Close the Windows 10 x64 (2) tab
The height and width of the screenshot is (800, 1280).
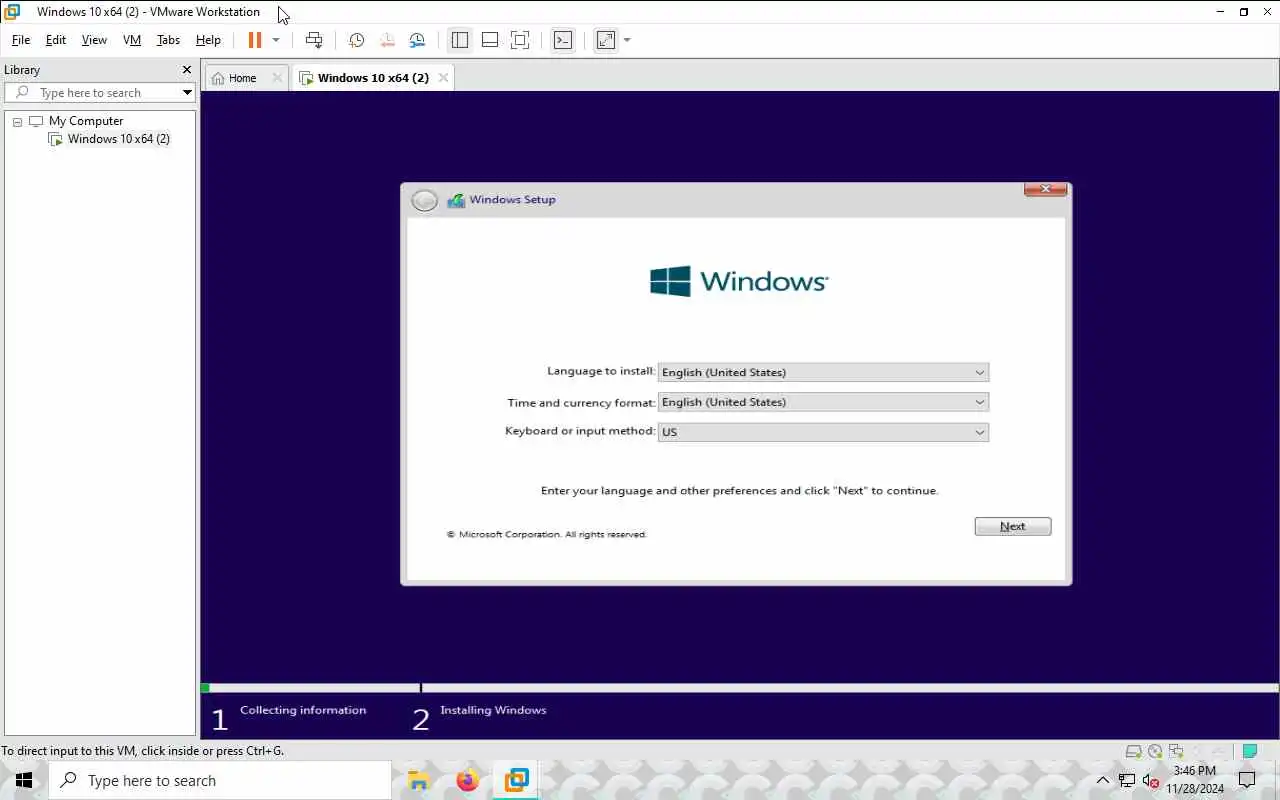click(x=443, y=78)
